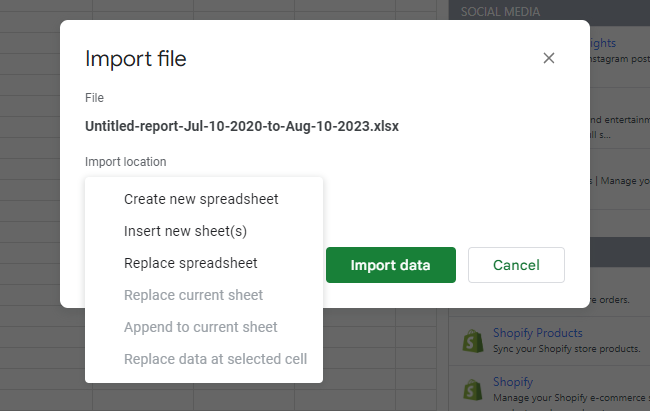
Task: Click the SOCIAL MEDIA section header
Action: click(x=501, y=12)
